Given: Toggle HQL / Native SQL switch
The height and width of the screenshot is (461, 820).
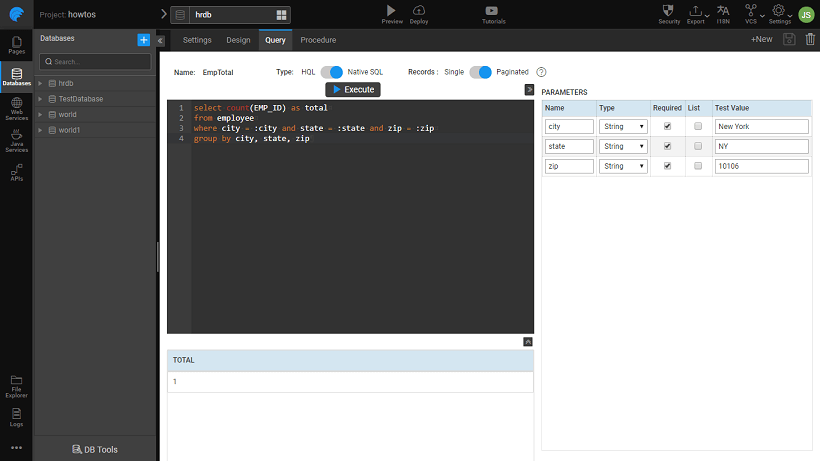Looking at the screenshot, I should 331,72.
